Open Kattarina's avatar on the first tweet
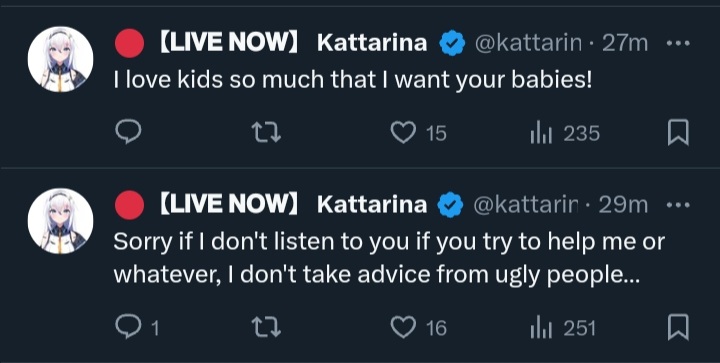The image size is (720, 363). 60,59
